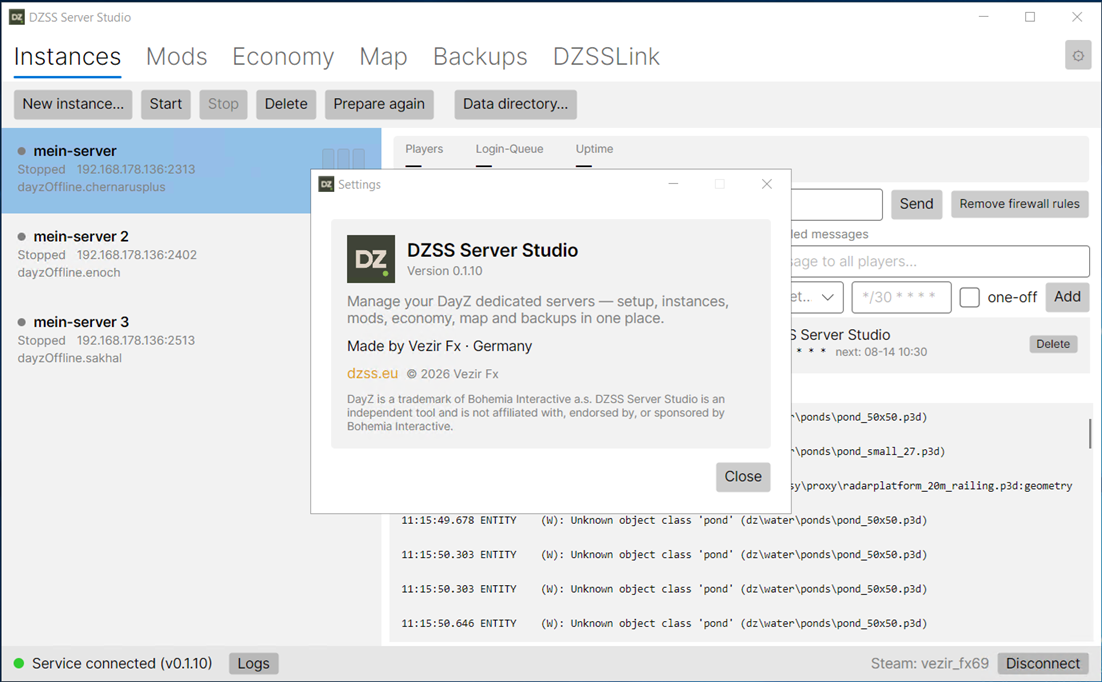The image size is (1102, 682).
Task: Switch to the Mods tab
Action: [176, 56]
